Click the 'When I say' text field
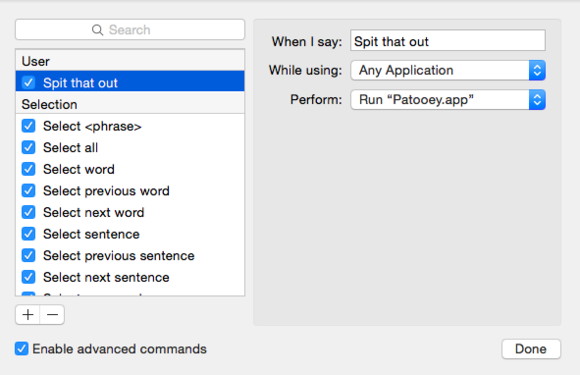Viewport: 580px width, 375px height. tap(448, 41)
